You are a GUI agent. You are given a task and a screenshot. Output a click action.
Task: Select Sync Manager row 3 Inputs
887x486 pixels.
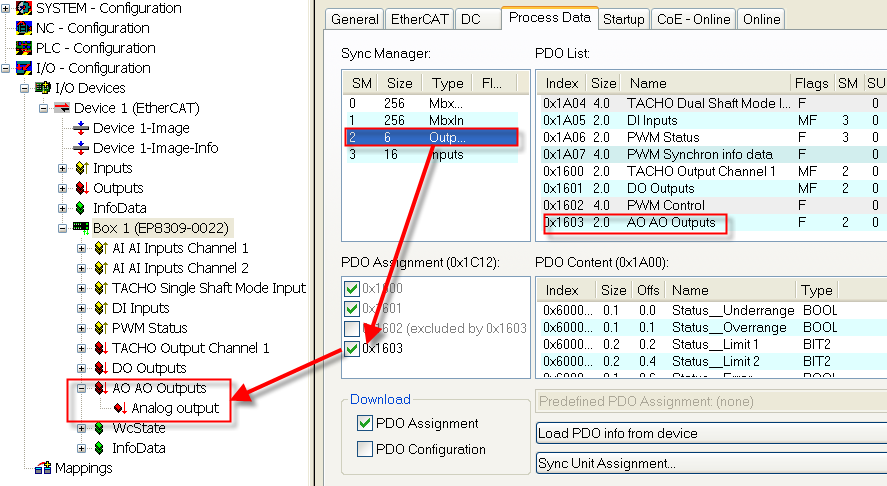pyautogui.click(x=431, y=154)
